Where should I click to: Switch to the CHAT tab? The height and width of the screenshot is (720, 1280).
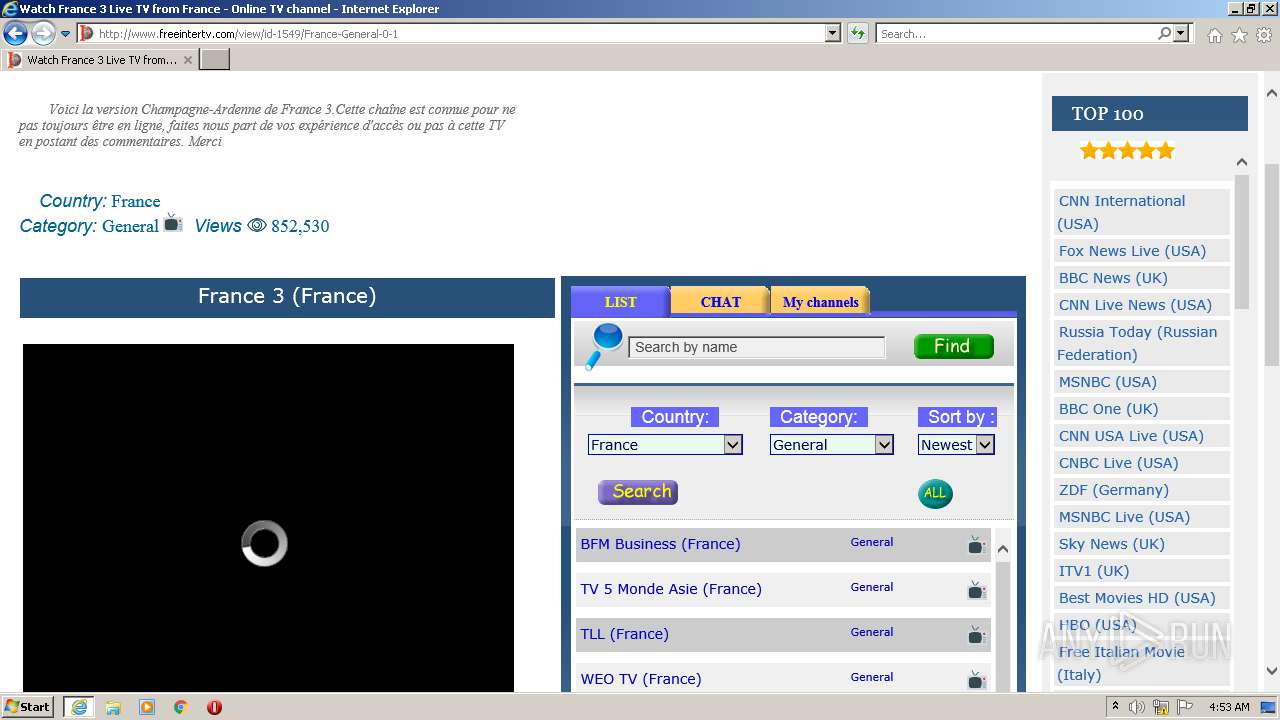point(720,302)
